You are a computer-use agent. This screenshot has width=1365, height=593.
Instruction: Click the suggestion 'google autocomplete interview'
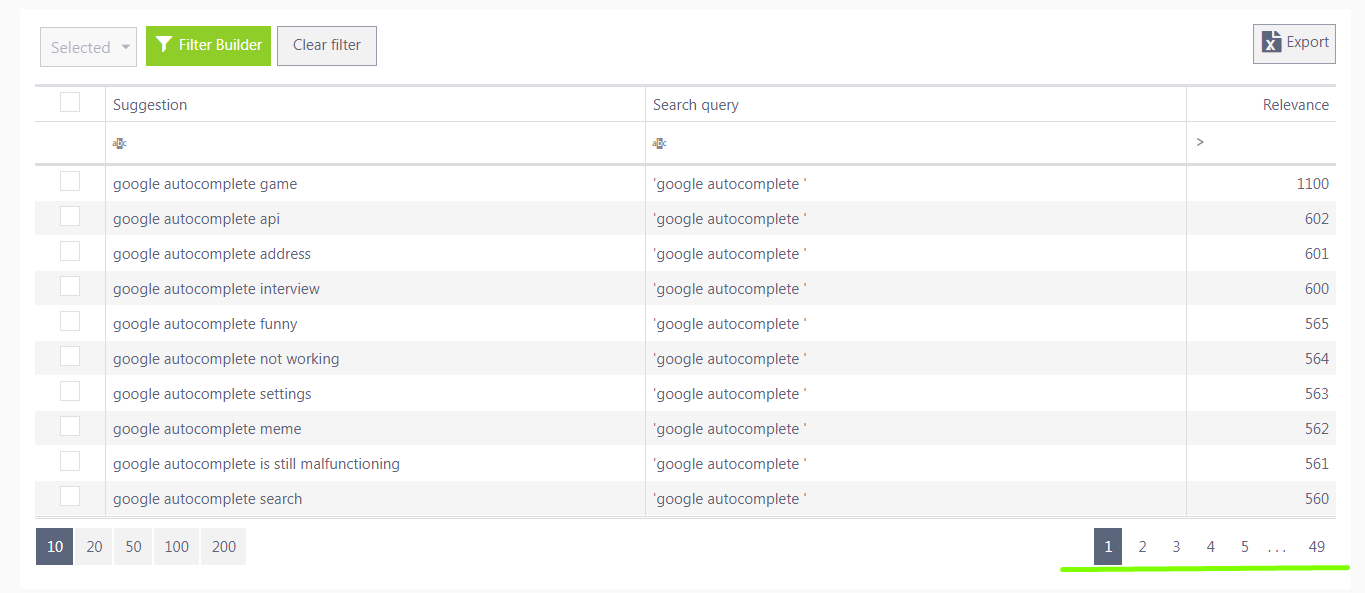coord(216,289)
